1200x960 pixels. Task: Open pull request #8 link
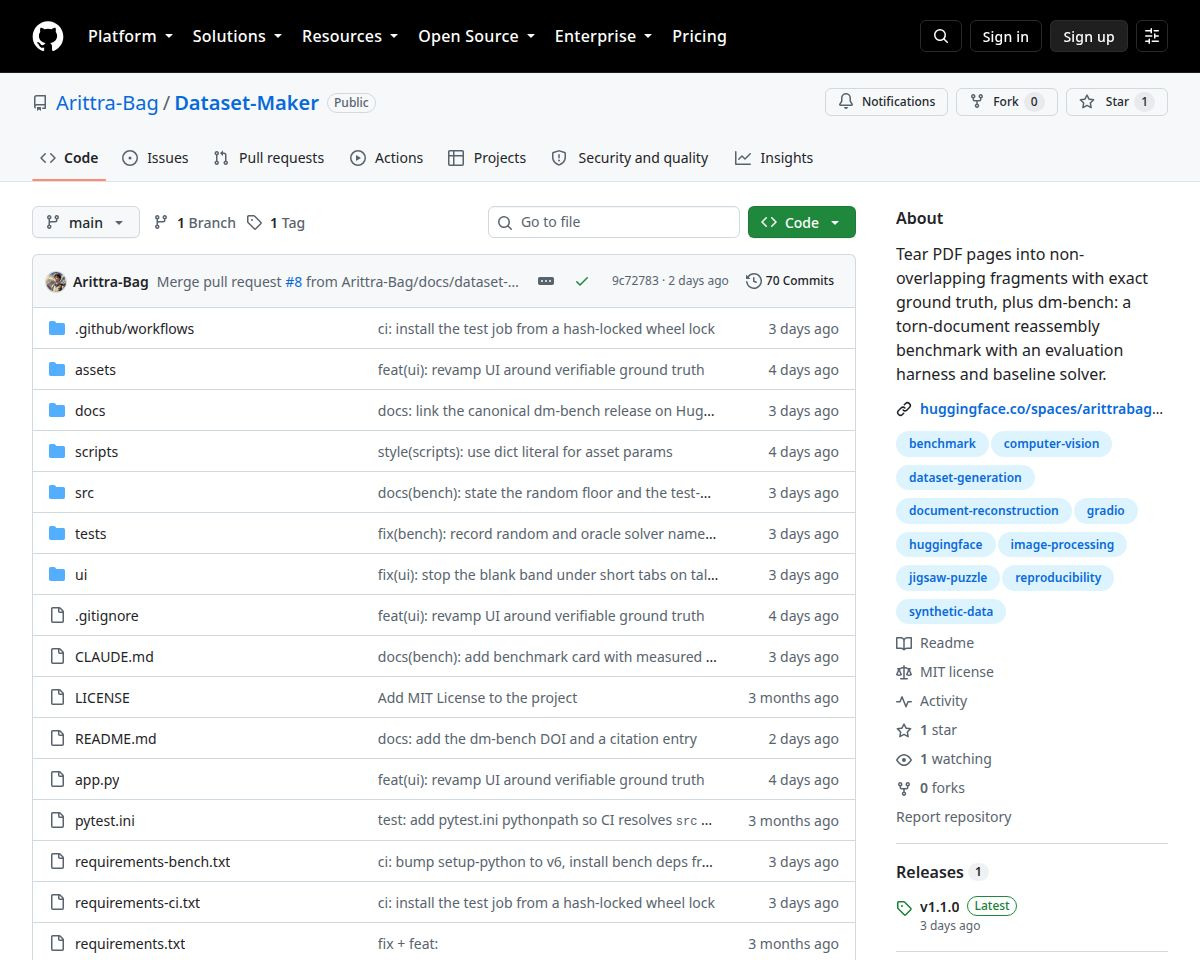pyautogui.click(x=294, y=281)
